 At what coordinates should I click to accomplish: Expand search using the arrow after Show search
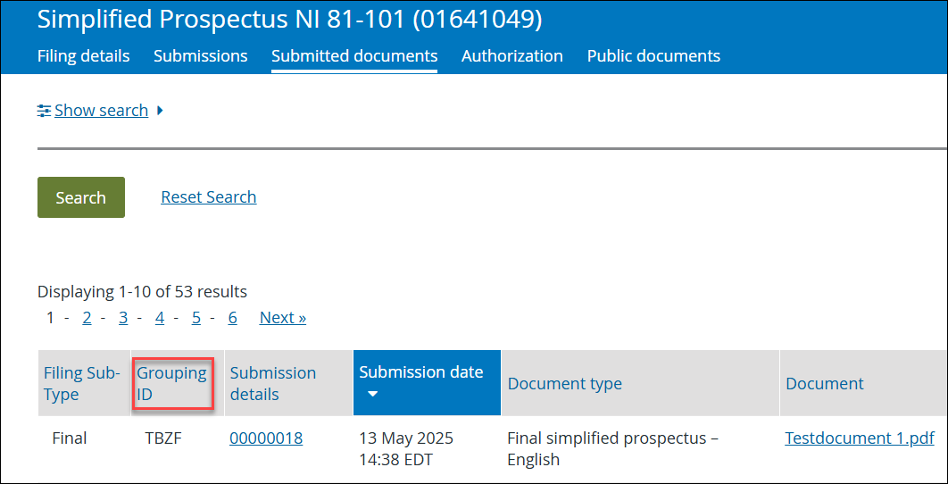(x=160, y=111)
